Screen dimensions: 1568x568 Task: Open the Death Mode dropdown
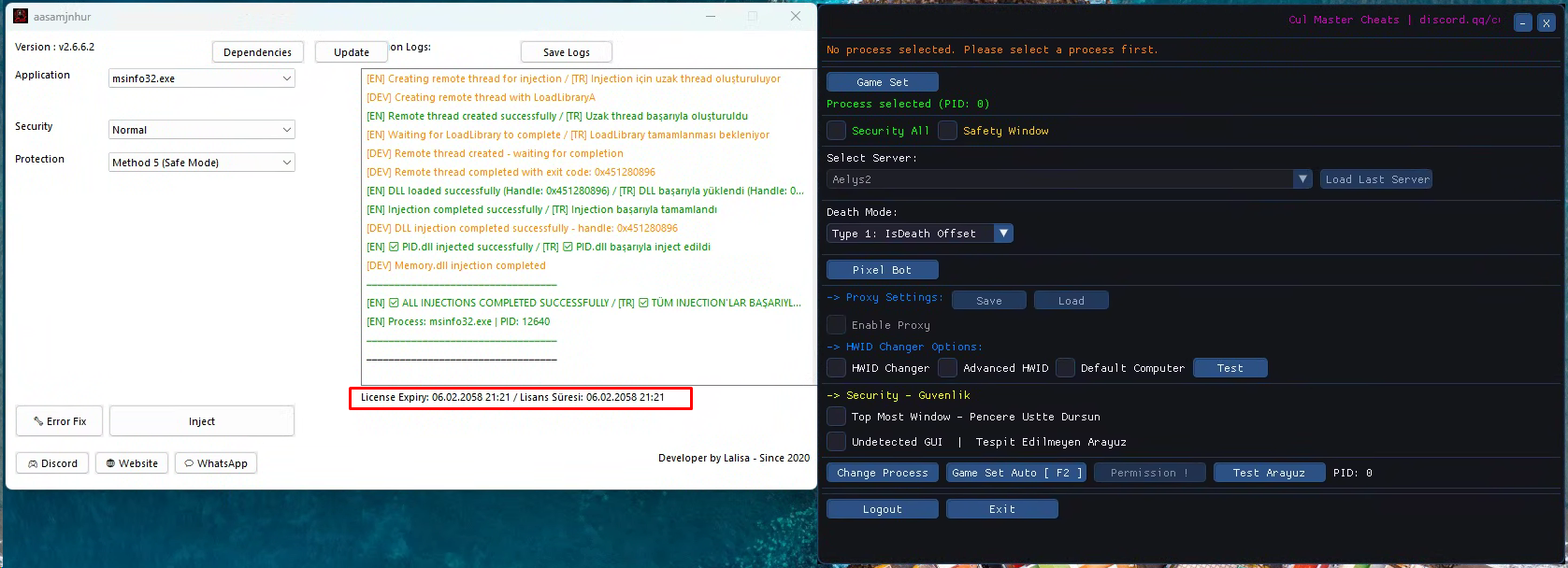(920, 234)
